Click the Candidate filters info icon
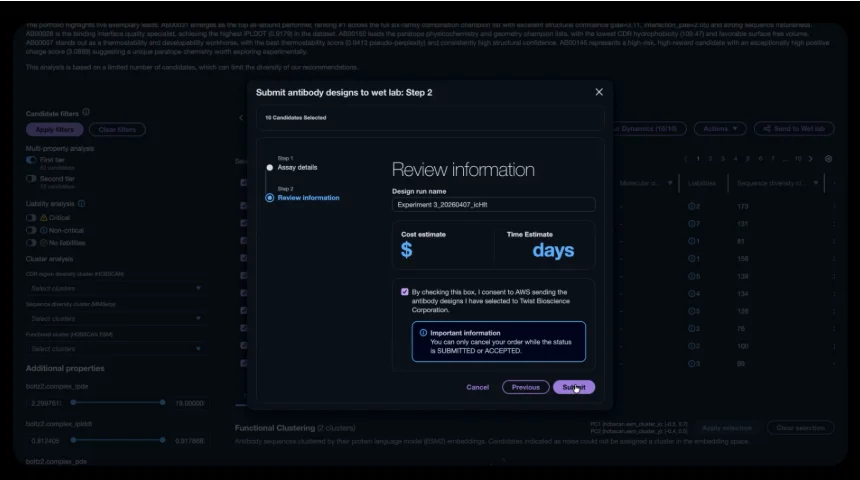 [x=86, y=113]
